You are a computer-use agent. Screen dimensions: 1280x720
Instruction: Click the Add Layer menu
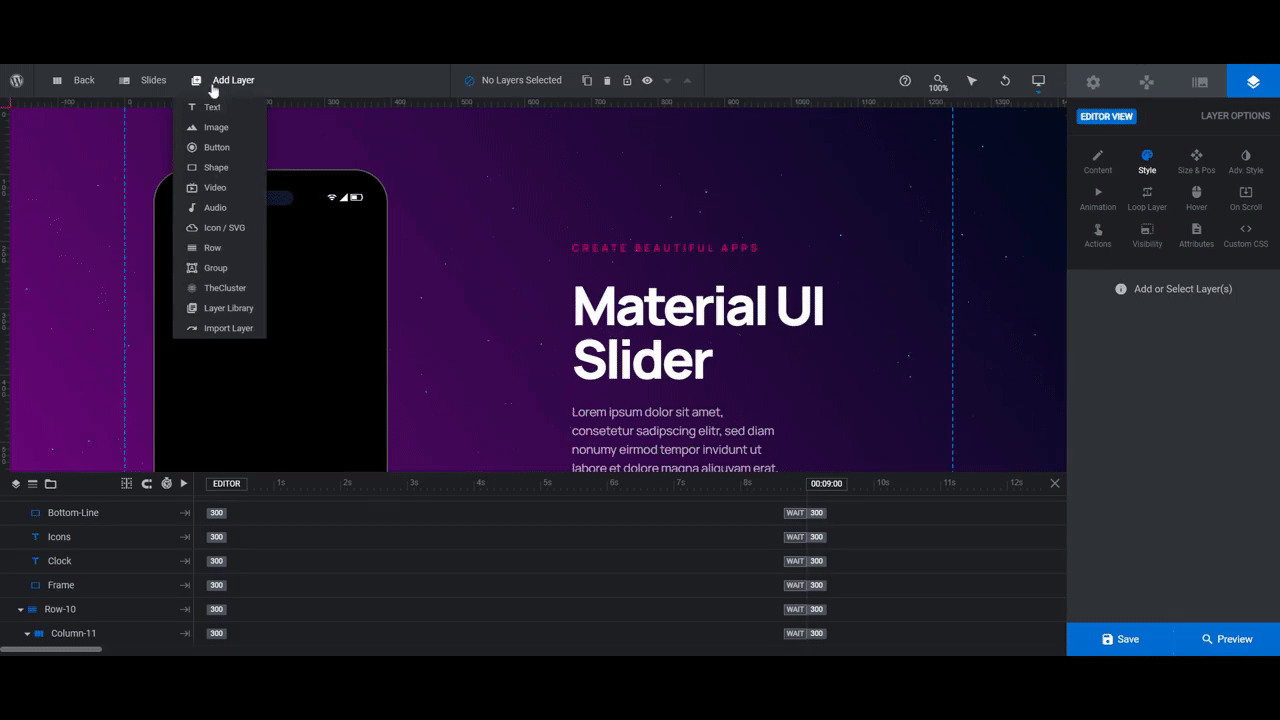pos(223,81)
